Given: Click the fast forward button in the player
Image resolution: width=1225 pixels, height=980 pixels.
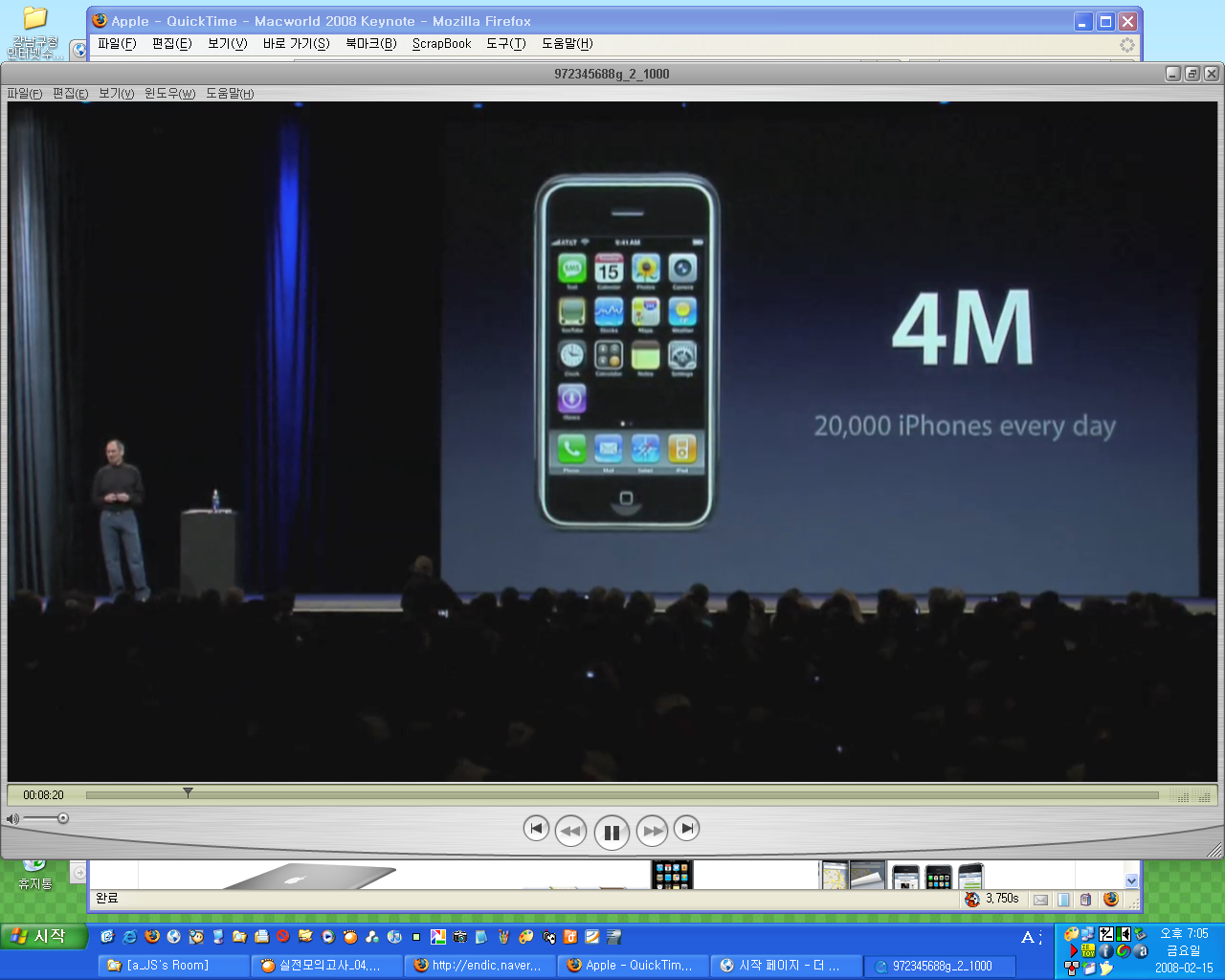Looking at the screenshot, I should point(652,831).
